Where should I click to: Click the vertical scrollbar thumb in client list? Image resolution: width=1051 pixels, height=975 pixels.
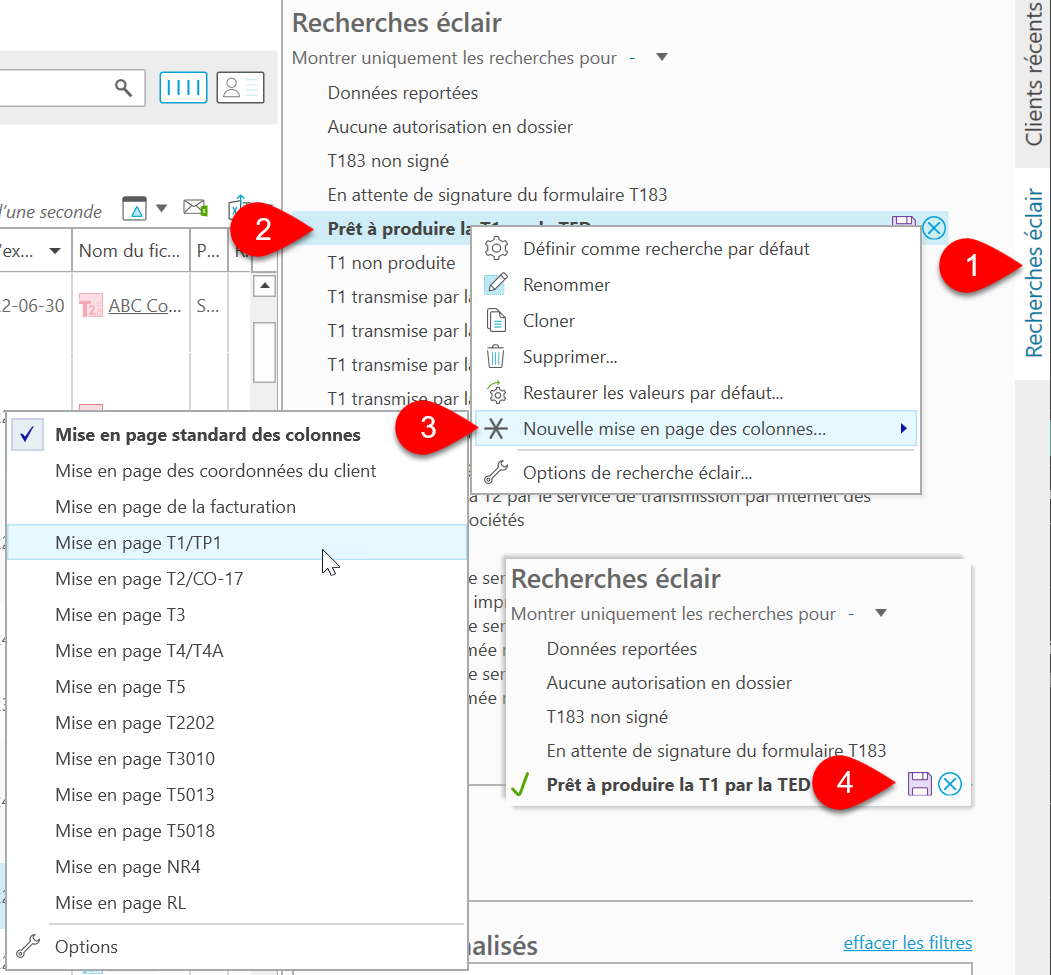pos(265,352)
